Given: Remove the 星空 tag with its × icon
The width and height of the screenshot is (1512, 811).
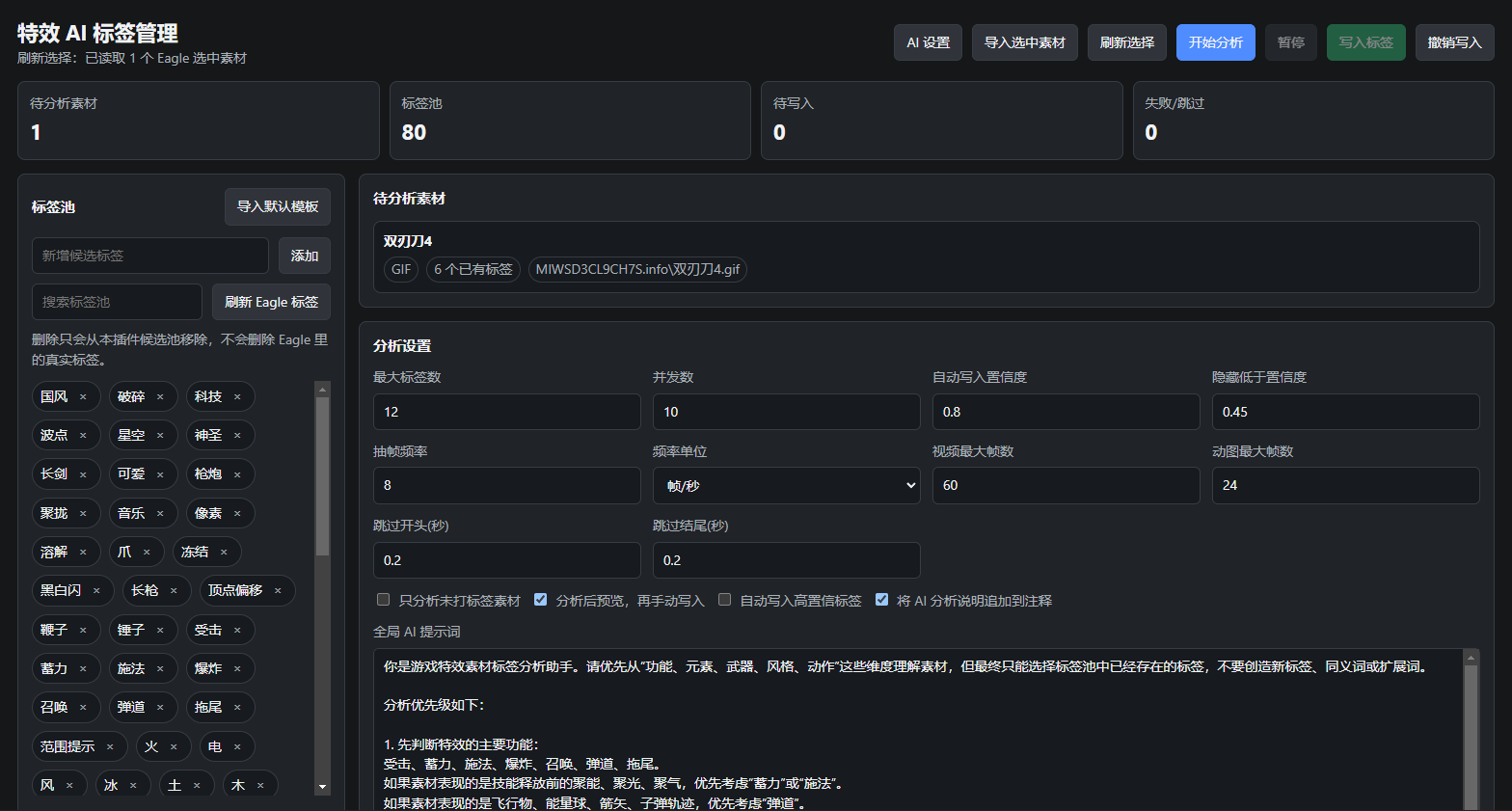Looking at the screenshot, I should (x=160, y=436).
